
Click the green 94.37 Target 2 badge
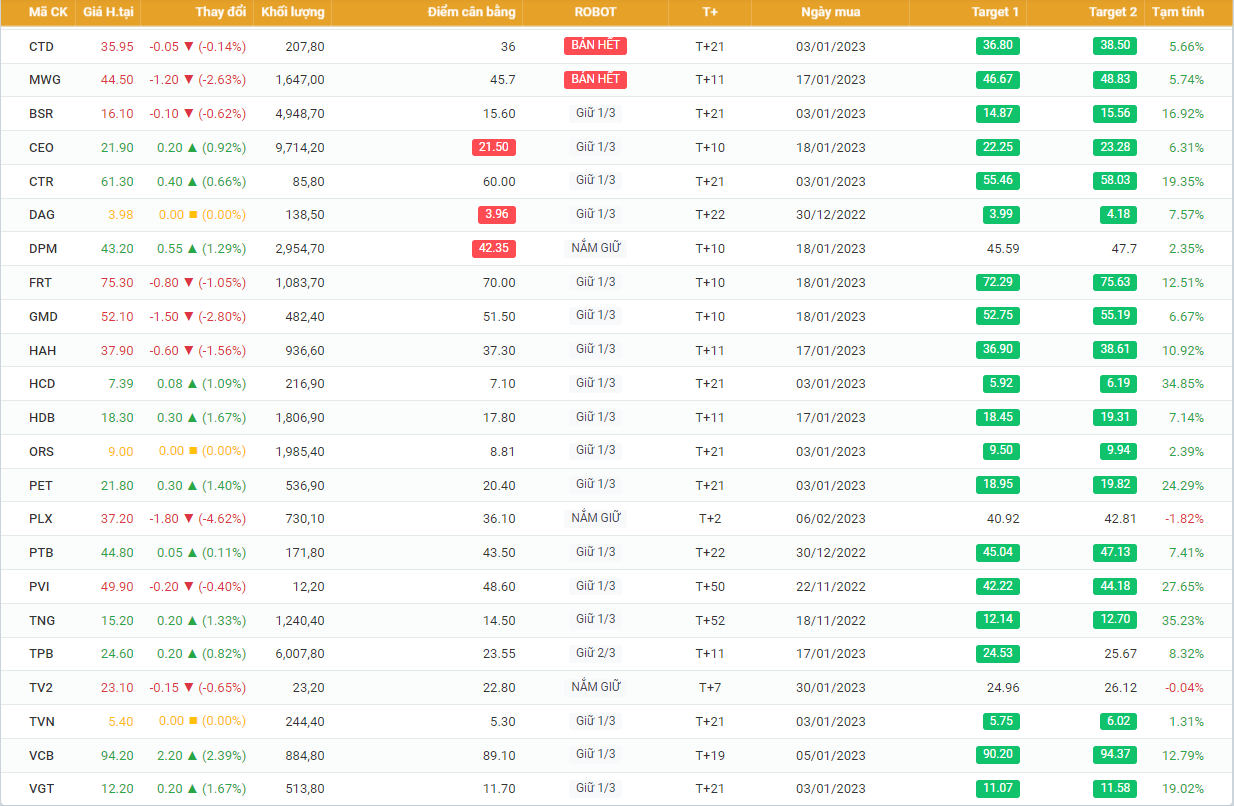click(1115, 754)
